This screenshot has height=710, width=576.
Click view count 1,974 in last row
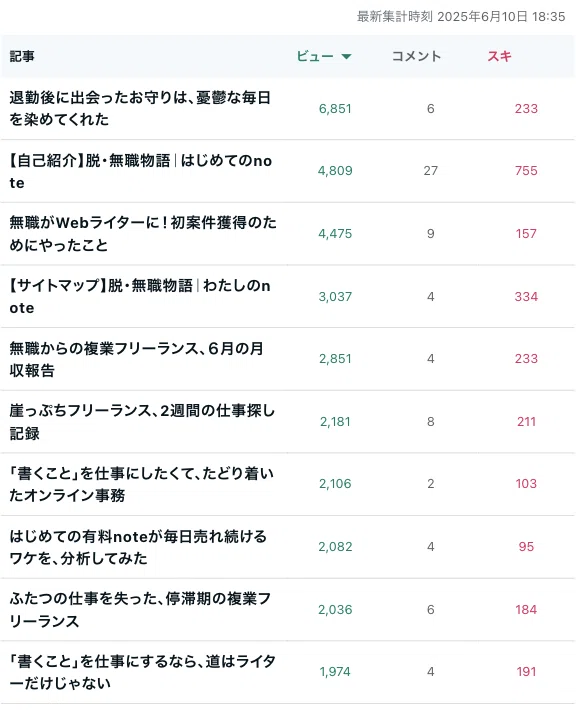[x=335, y=672]
